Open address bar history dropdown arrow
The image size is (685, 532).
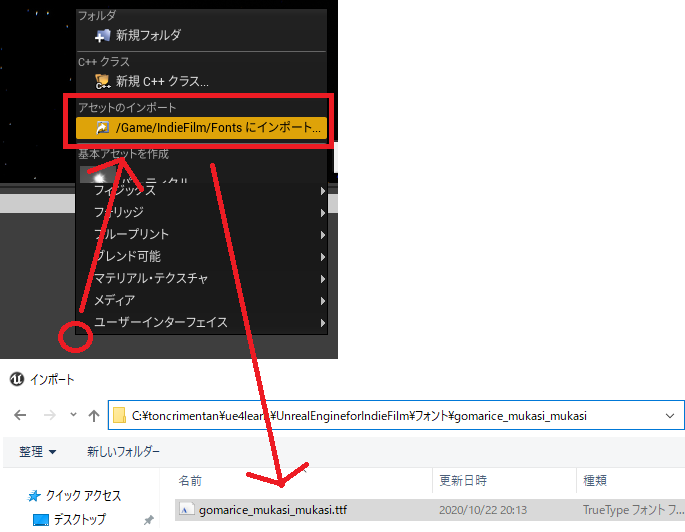click(670, 416)
